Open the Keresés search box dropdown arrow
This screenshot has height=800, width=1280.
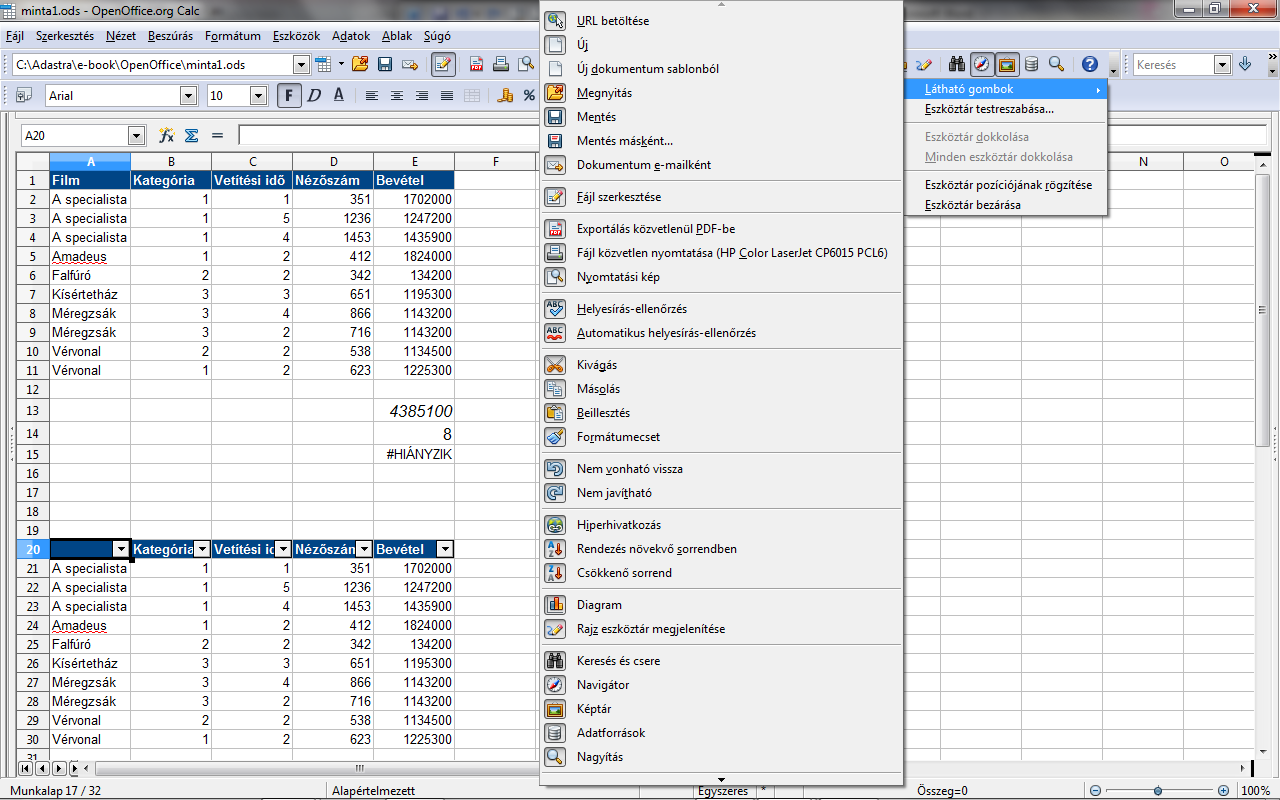pos(1222,65)
